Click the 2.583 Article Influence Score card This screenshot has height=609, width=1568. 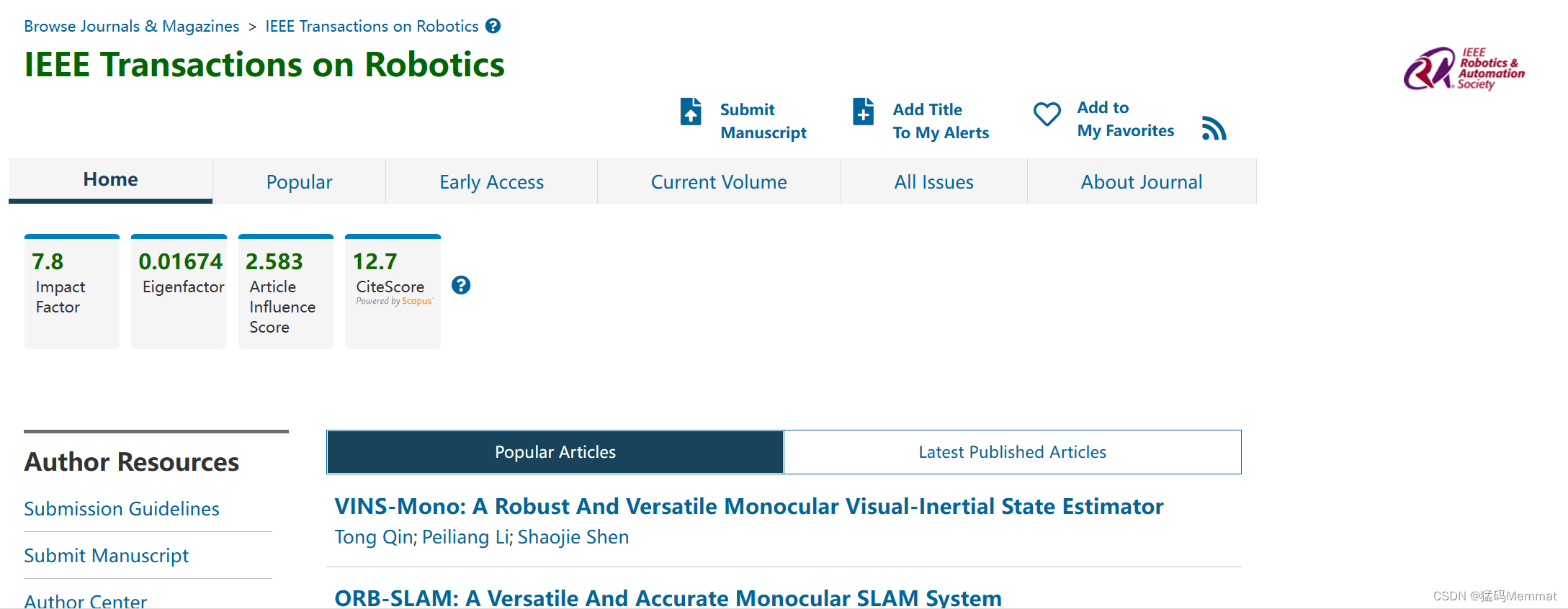(286, 292)
